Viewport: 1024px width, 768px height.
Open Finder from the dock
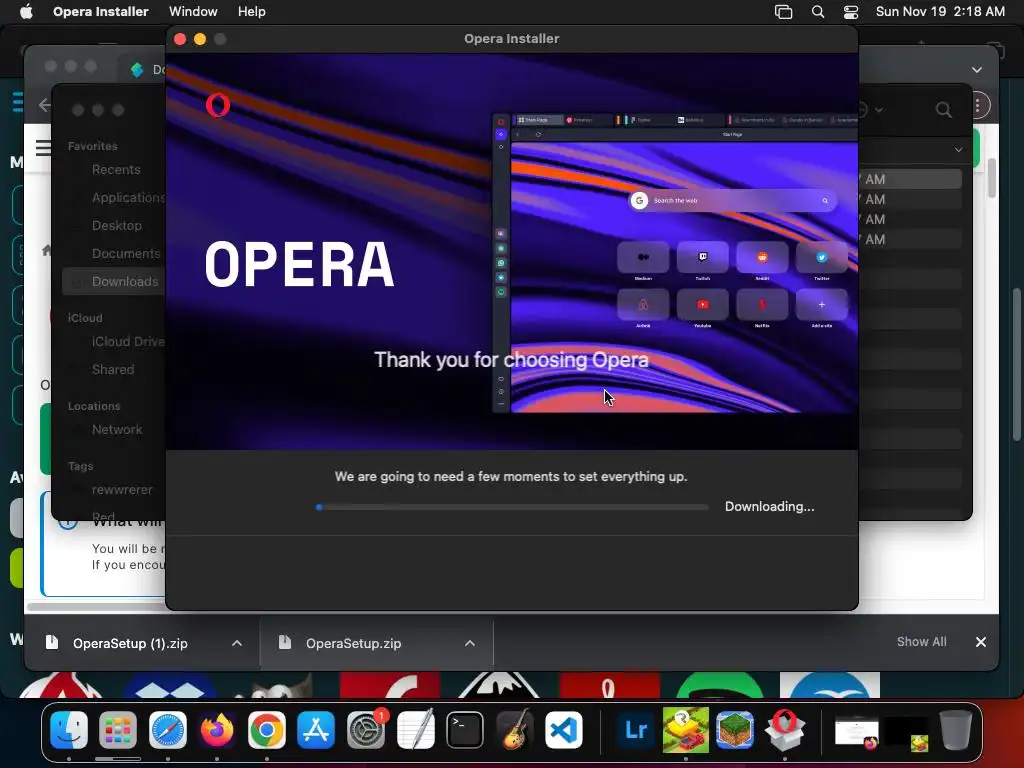click(x=69, y=729)
